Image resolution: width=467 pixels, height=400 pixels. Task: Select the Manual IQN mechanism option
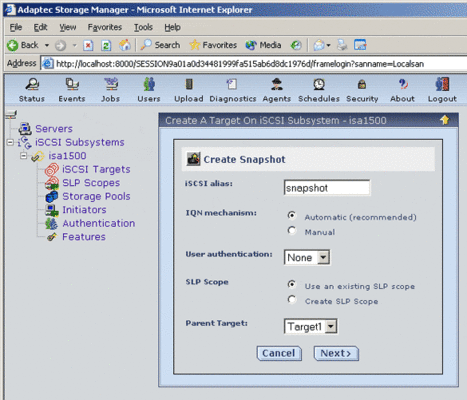[292, 230]
